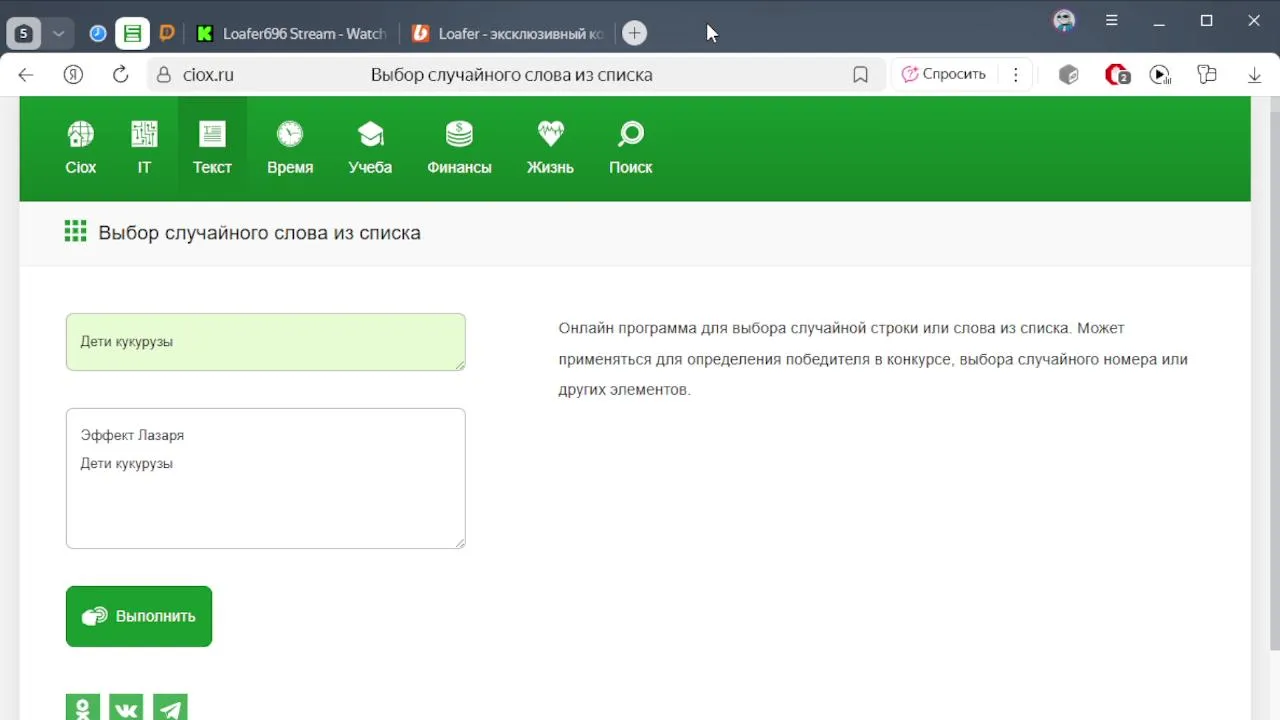The width and height of the screenshot is (1280, 720).
Task: Click the gray cube extension icon
Action: [1069, 75]
